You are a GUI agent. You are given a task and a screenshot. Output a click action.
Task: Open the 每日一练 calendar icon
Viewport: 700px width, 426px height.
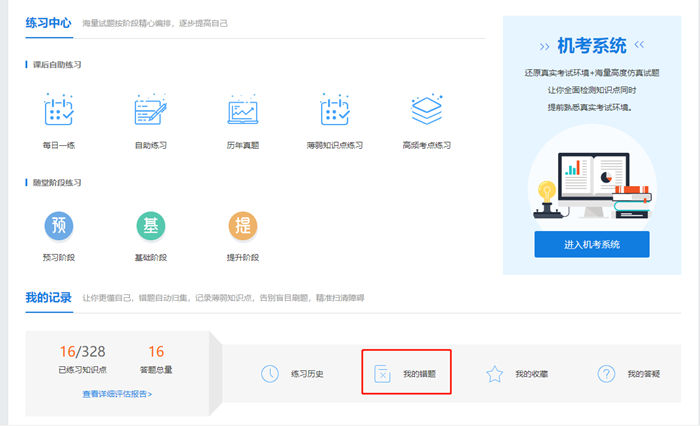pyautogui.click(x=59, y=110)
